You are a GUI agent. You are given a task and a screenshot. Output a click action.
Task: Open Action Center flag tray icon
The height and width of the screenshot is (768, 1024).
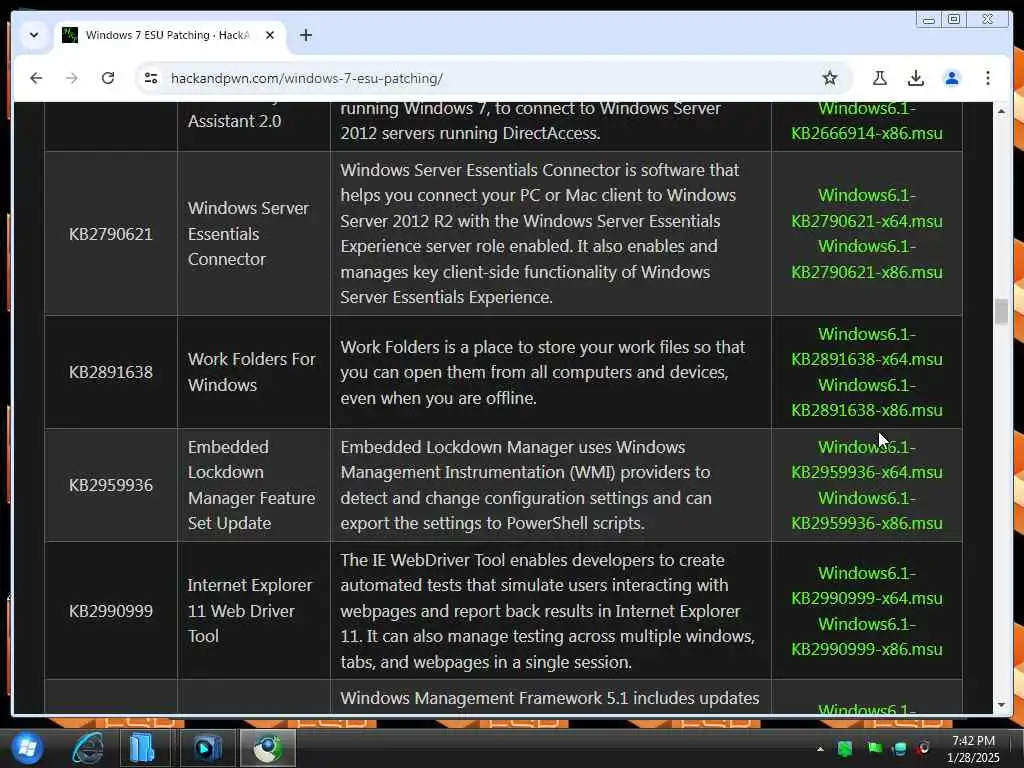(x=874, y=748)
